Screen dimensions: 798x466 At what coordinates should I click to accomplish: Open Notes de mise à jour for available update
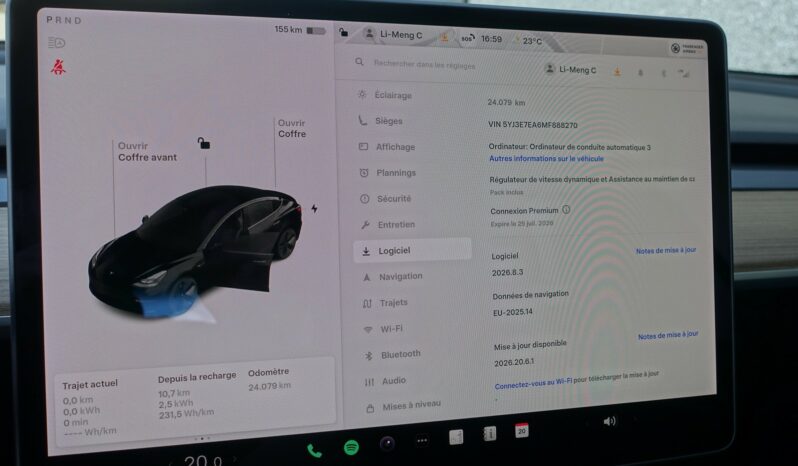click(x=668, y=335)
